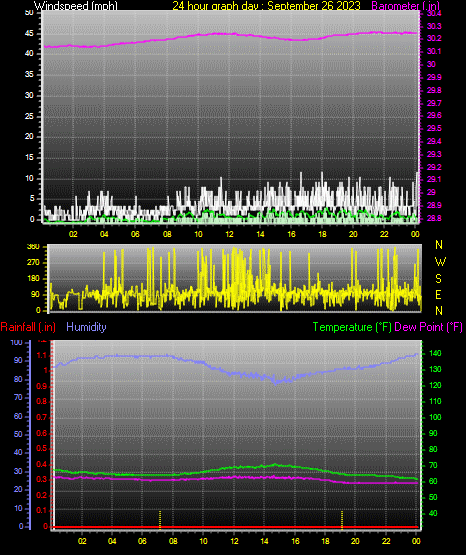Image resolution: width=466 pixels, height=555 pixels.
Task: Click hour 16 on the bottom time axis
Action: pos(295,541)
